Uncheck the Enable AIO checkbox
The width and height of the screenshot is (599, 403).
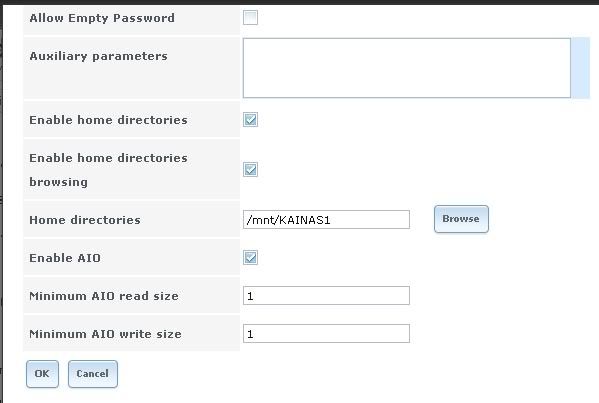pos(250,257)
